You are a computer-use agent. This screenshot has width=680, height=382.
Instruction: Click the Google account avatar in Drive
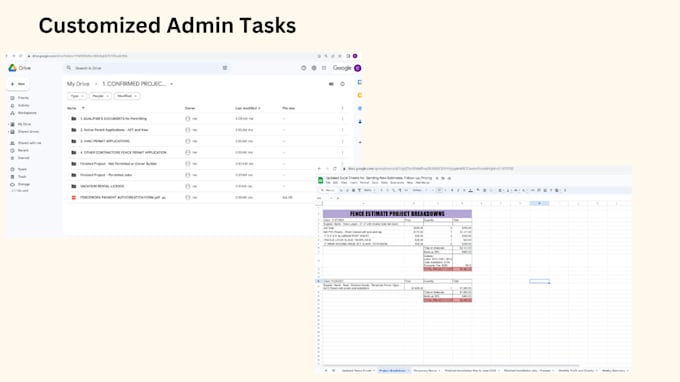[x=358, y=68]
